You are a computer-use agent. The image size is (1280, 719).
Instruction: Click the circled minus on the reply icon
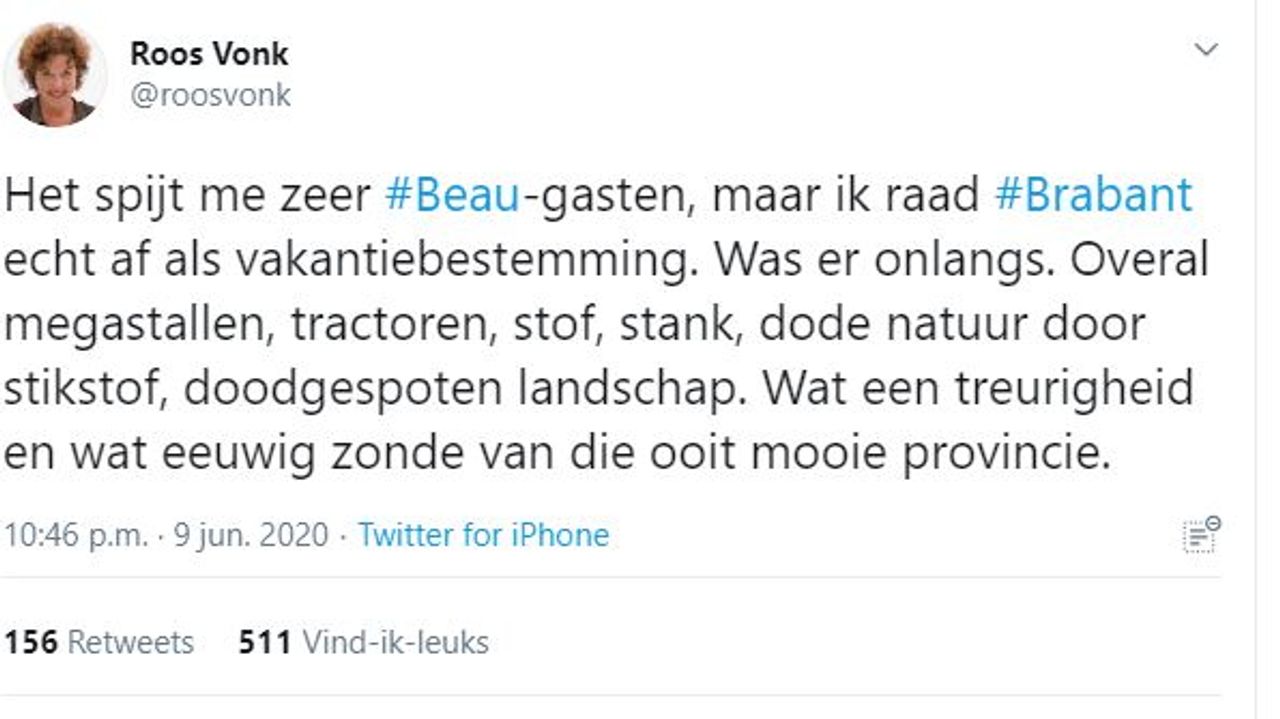pyautogui.click(x=1213, y=522)
